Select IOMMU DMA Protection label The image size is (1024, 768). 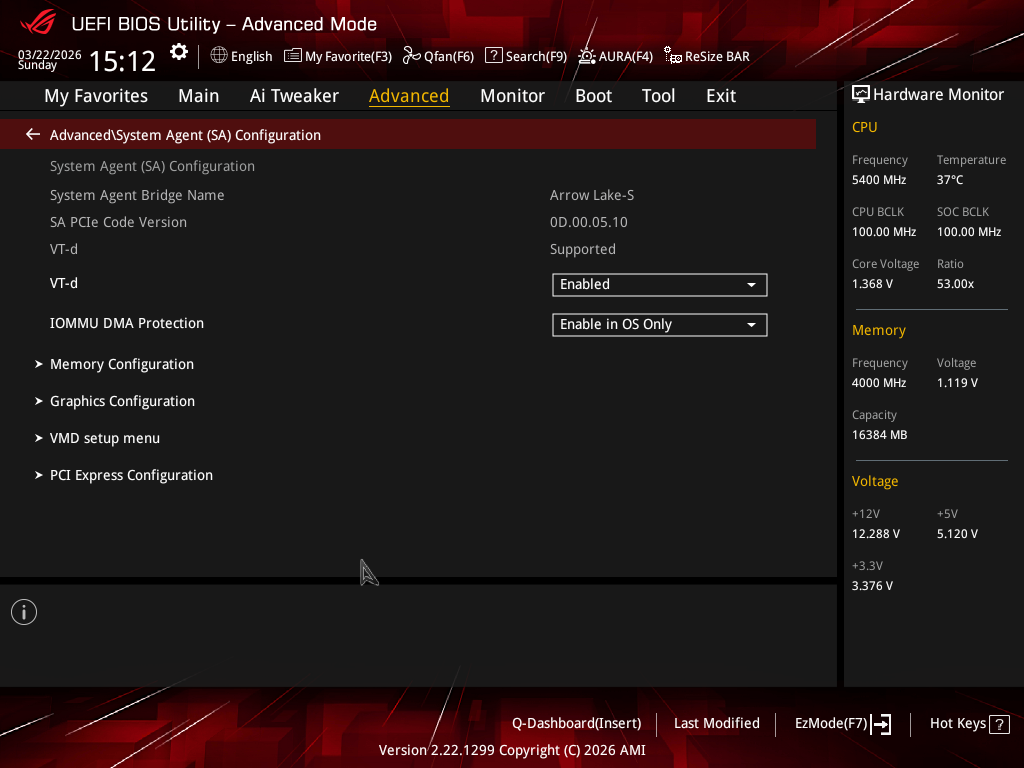pyautogui.click(x=127, y=323)
